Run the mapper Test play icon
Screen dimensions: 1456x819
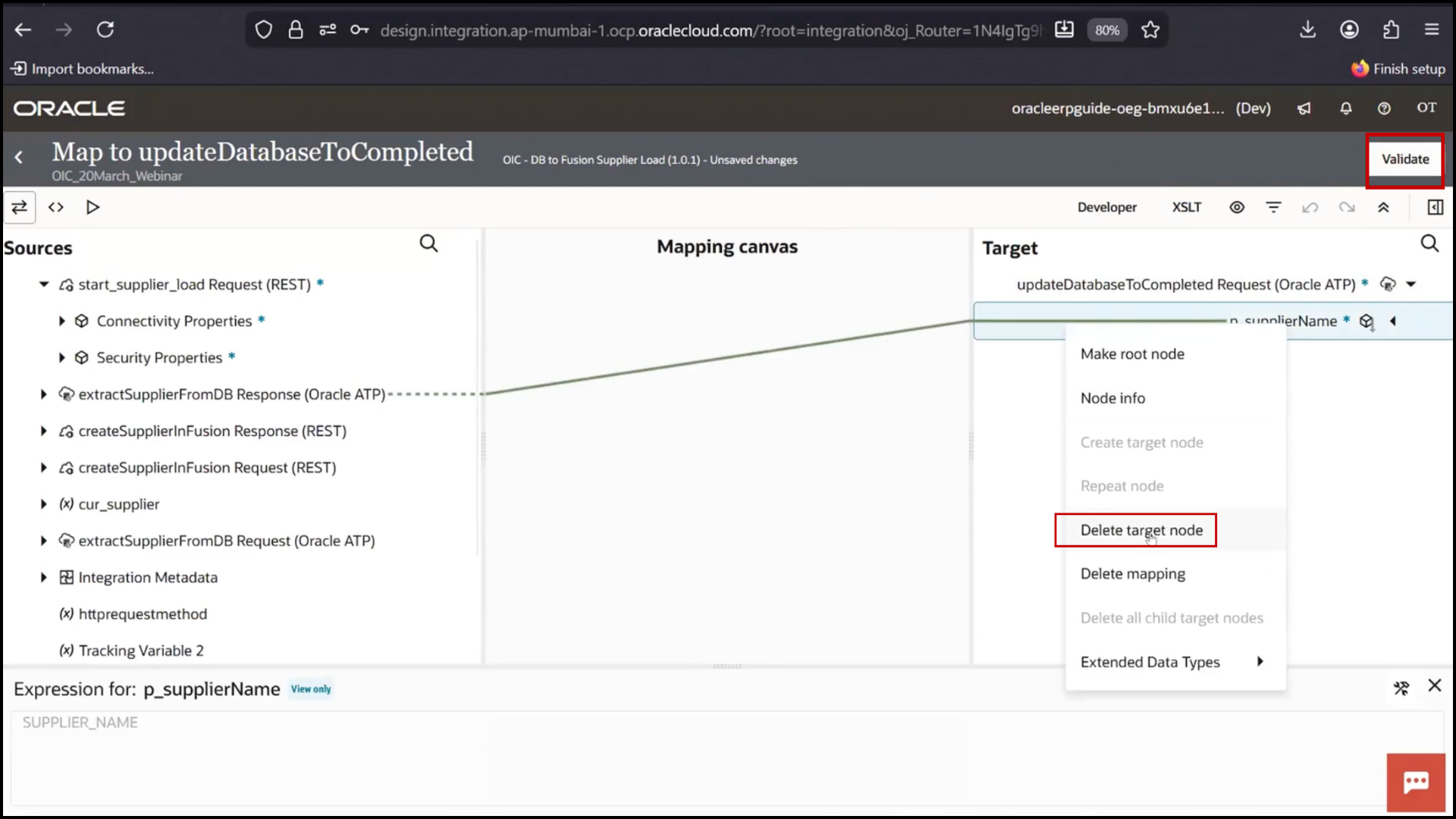93,207
